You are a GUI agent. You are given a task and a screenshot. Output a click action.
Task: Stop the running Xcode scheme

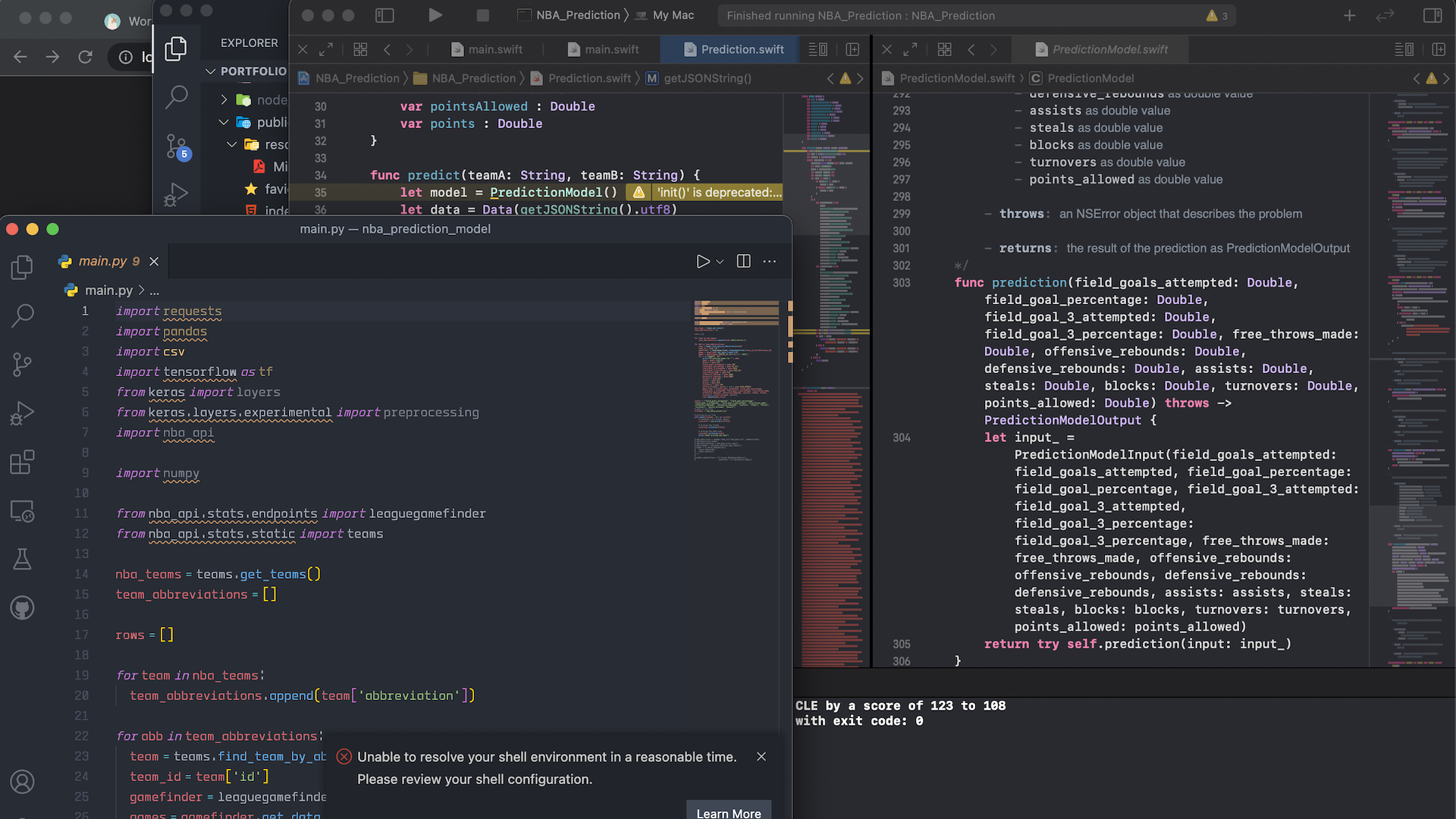[482, 15]
